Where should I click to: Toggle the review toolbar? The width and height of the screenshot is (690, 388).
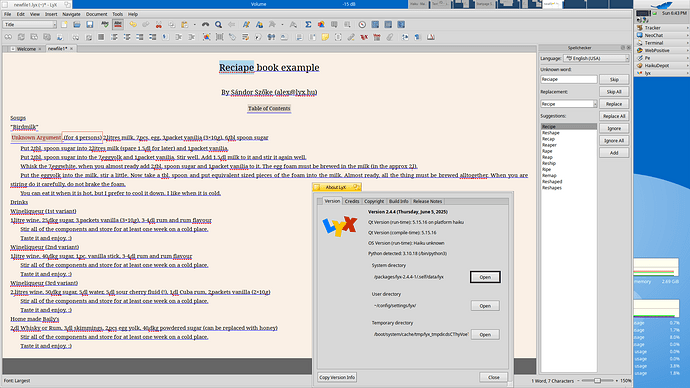tap(401, 25)
